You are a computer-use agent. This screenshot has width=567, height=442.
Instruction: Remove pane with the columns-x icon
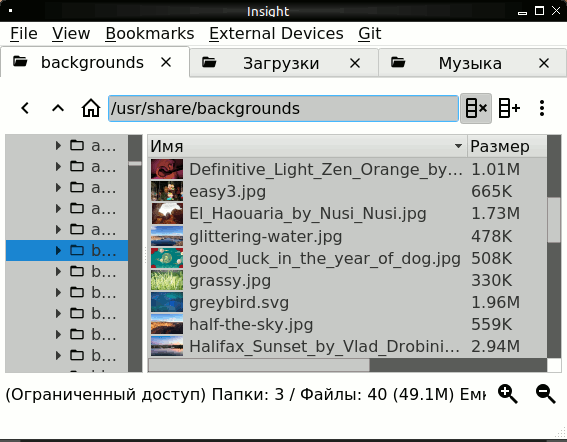[476, 108]
